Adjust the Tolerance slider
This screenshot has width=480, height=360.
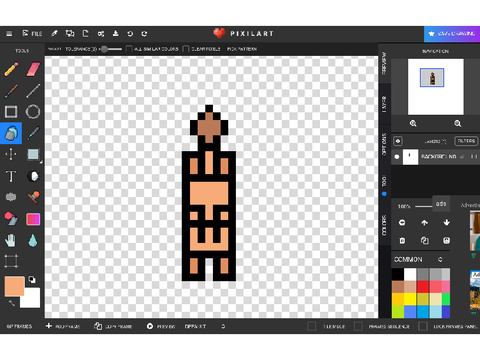pos(110,49)
